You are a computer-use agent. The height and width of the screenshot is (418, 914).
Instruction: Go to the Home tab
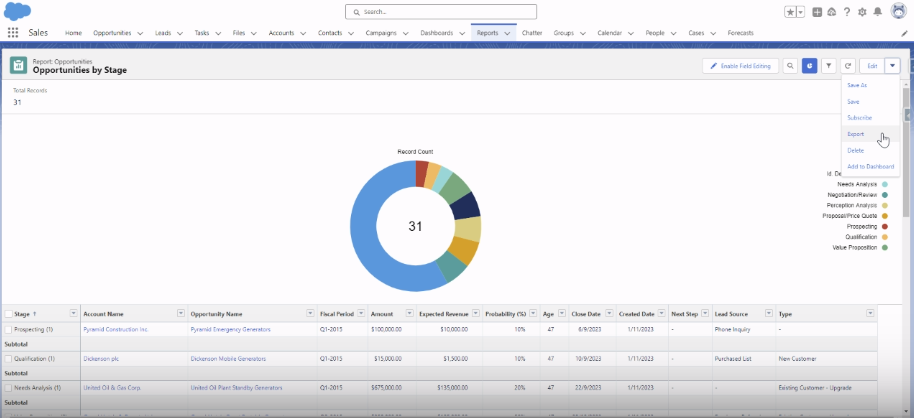pos(73,33)
